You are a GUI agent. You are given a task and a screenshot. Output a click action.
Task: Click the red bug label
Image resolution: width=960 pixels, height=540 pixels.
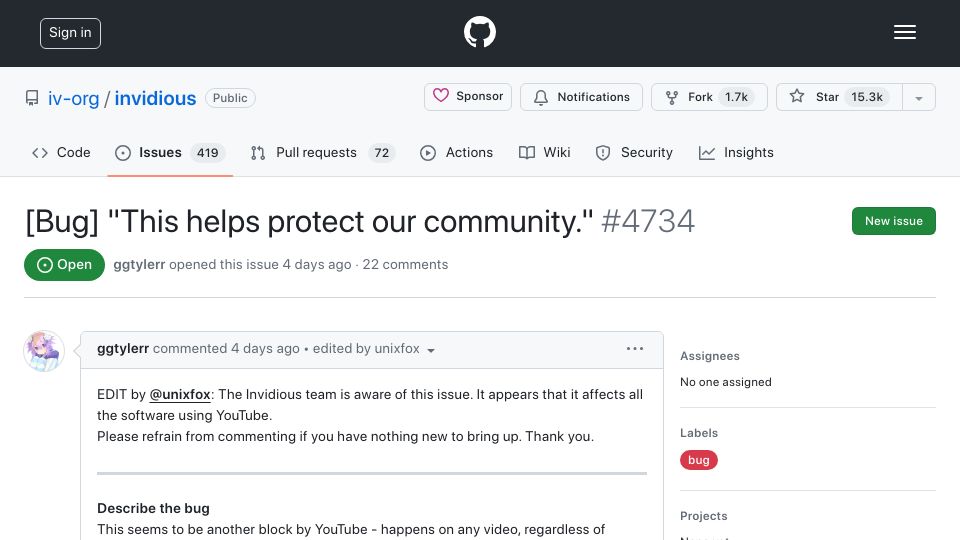pos(699,460)
